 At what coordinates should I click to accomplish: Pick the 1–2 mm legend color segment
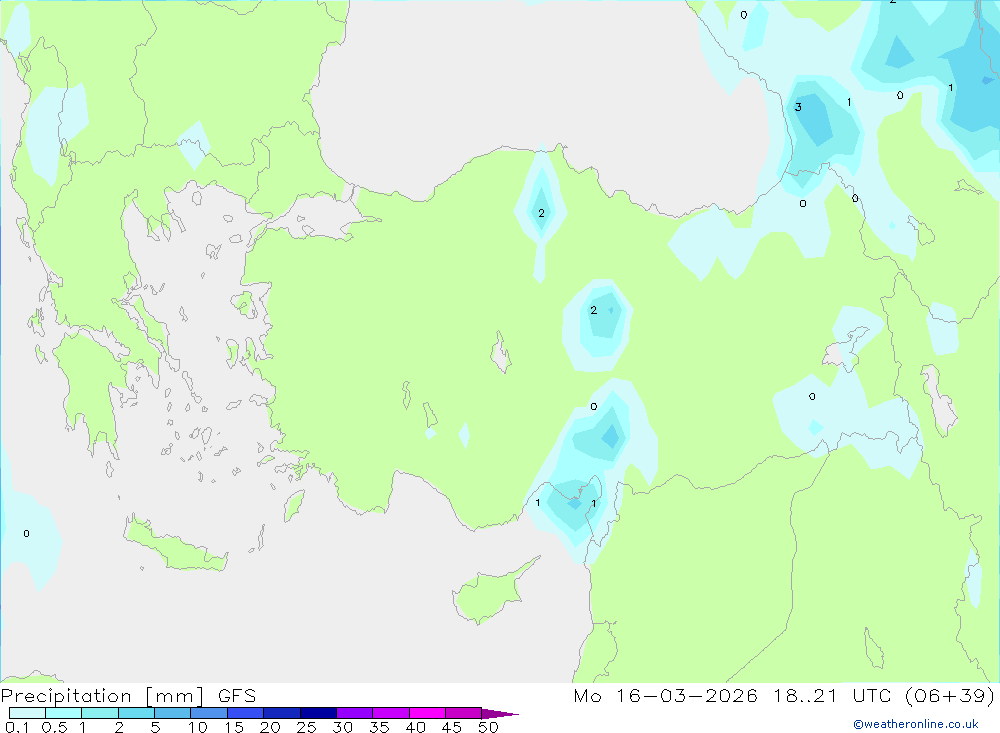pos(99,713)
